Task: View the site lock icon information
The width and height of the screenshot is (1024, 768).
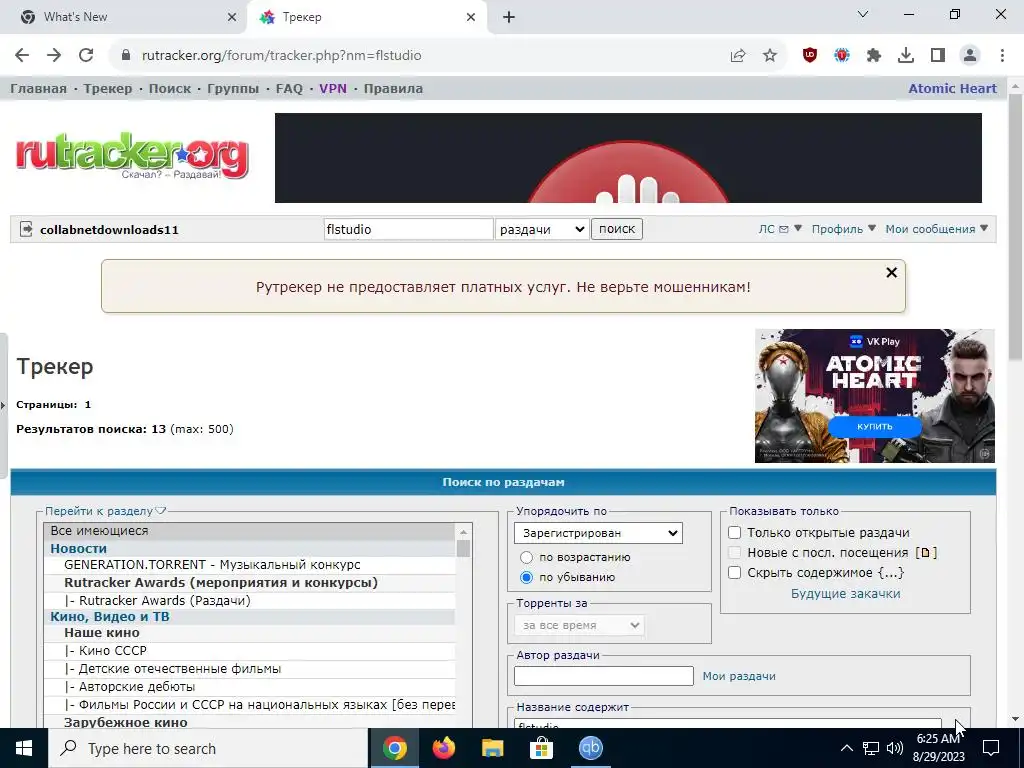Action: [x=126, y=56]
